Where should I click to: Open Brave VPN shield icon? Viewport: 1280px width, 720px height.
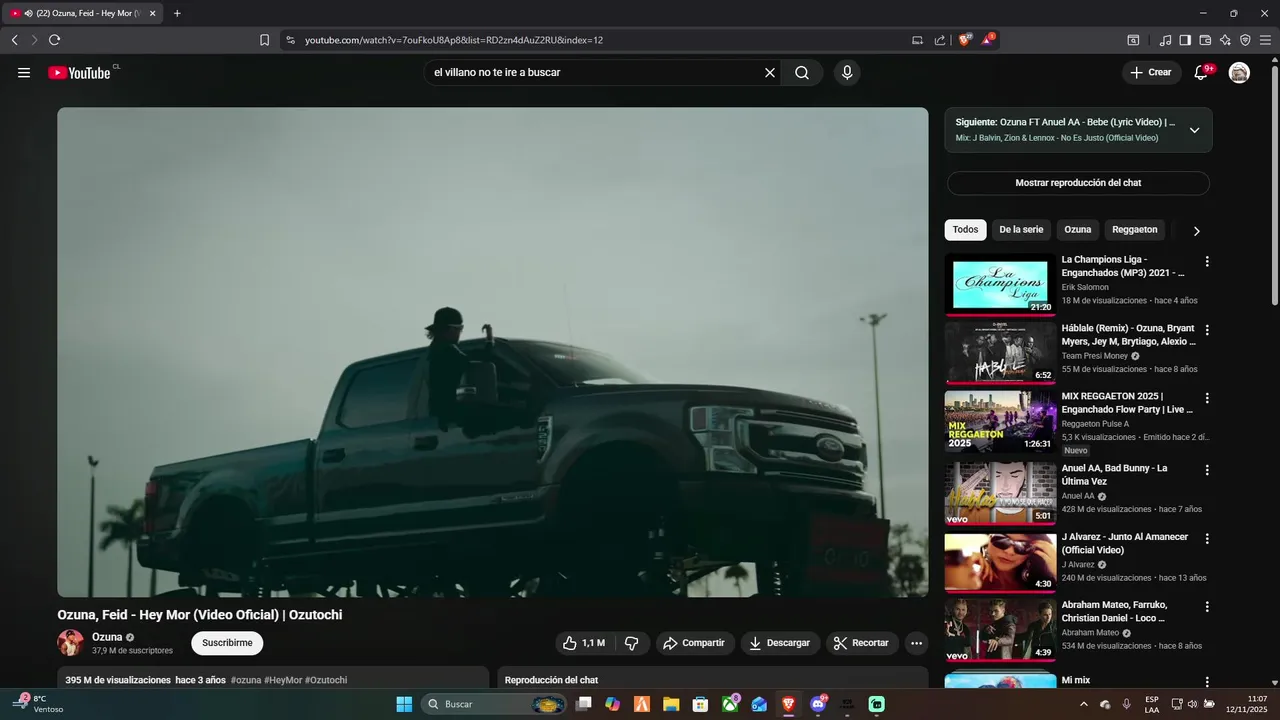coord(1245,40)
